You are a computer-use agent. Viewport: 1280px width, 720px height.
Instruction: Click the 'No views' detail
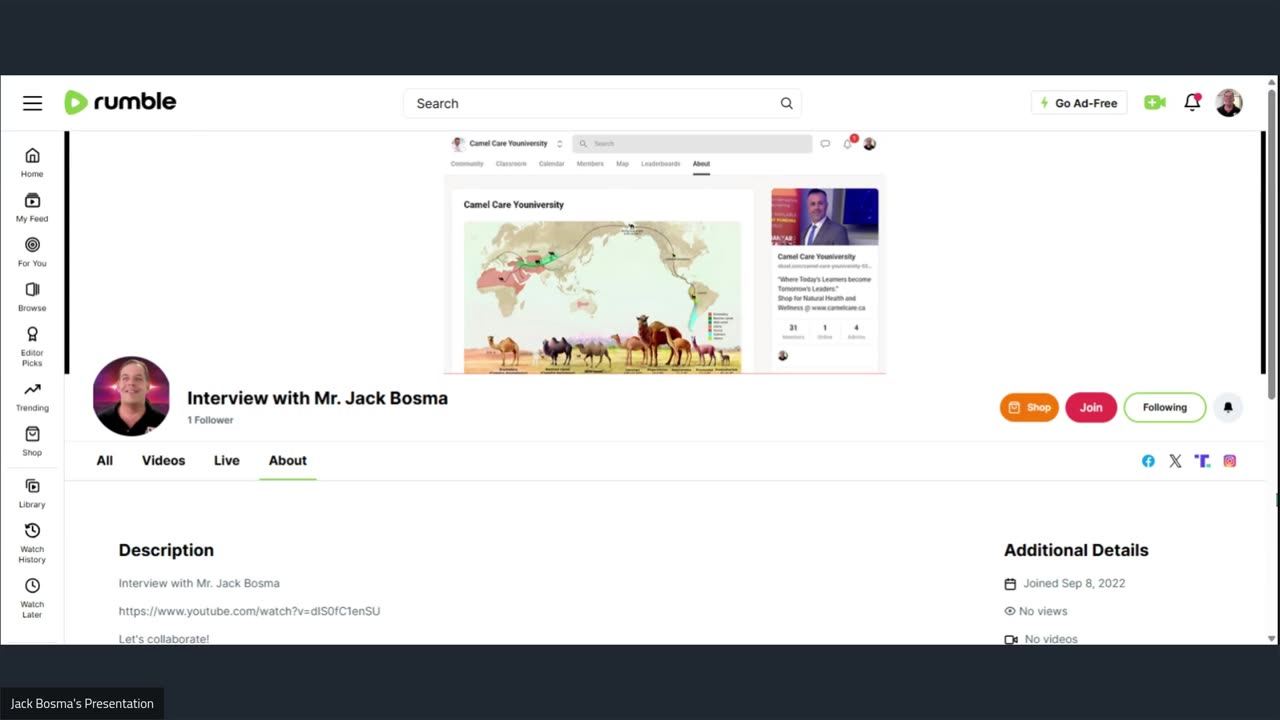coord(1036,611)
